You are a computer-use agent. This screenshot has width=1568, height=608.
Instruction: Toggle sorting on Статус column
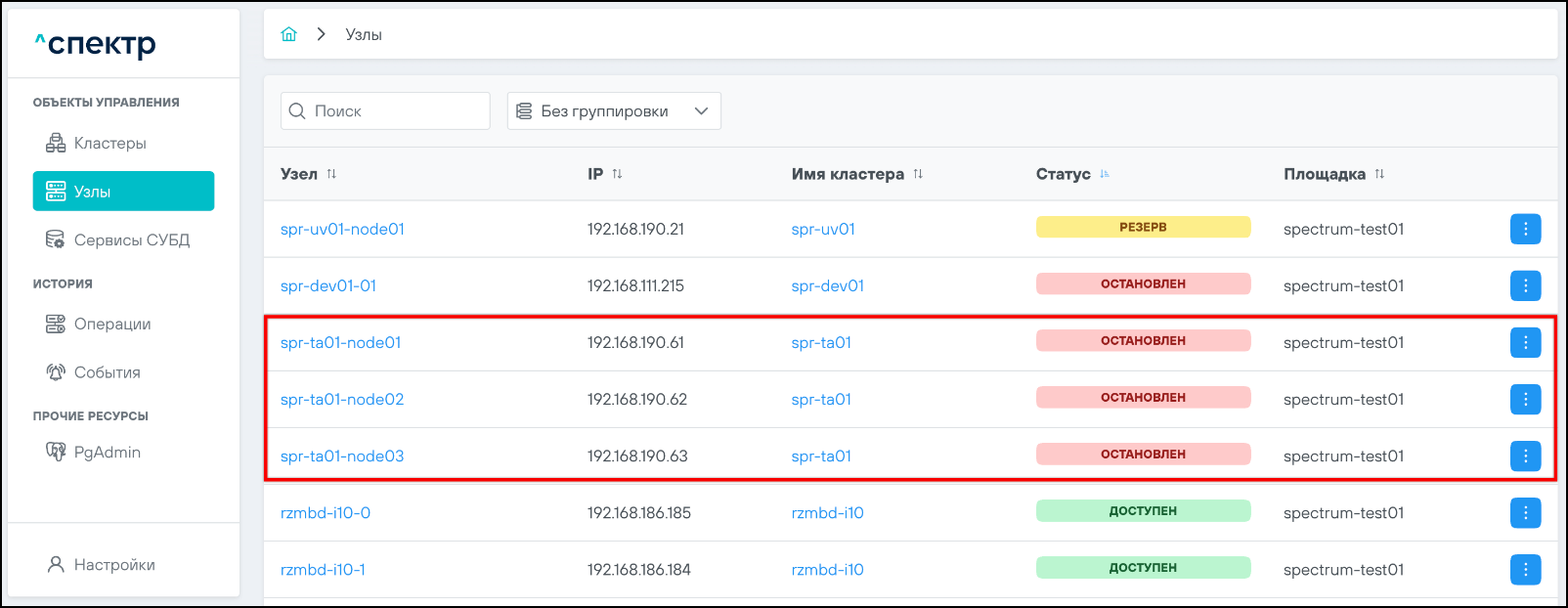pos(1105,174)
